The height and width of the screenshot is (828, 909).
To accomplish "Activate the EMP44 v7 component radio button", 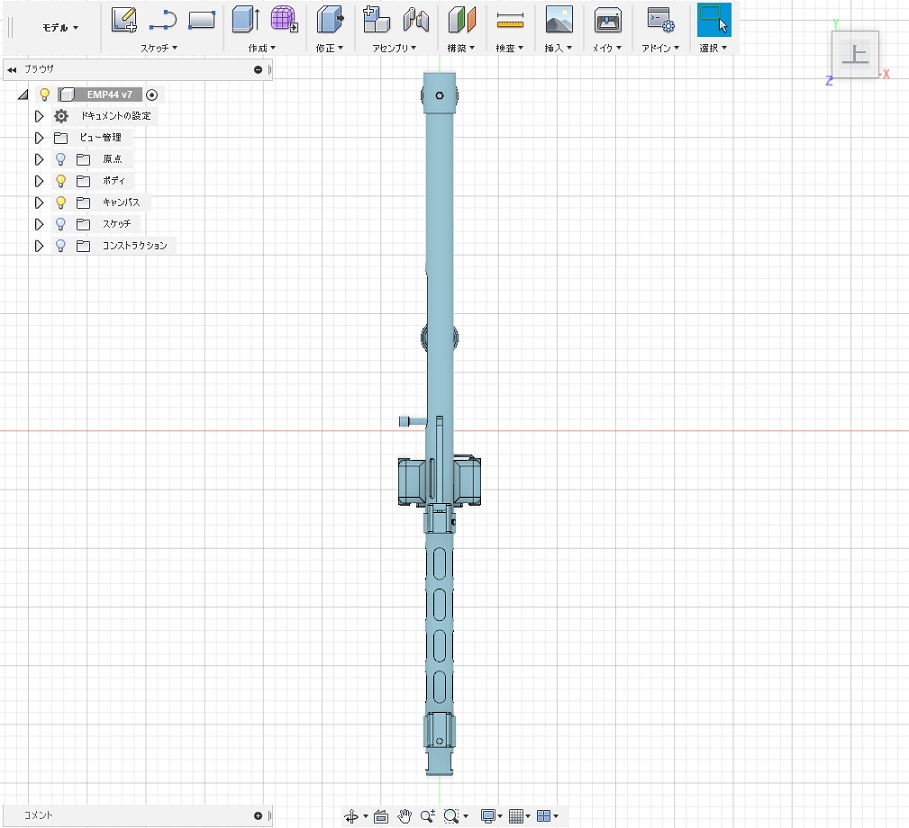I will click(x=152, y=95).
